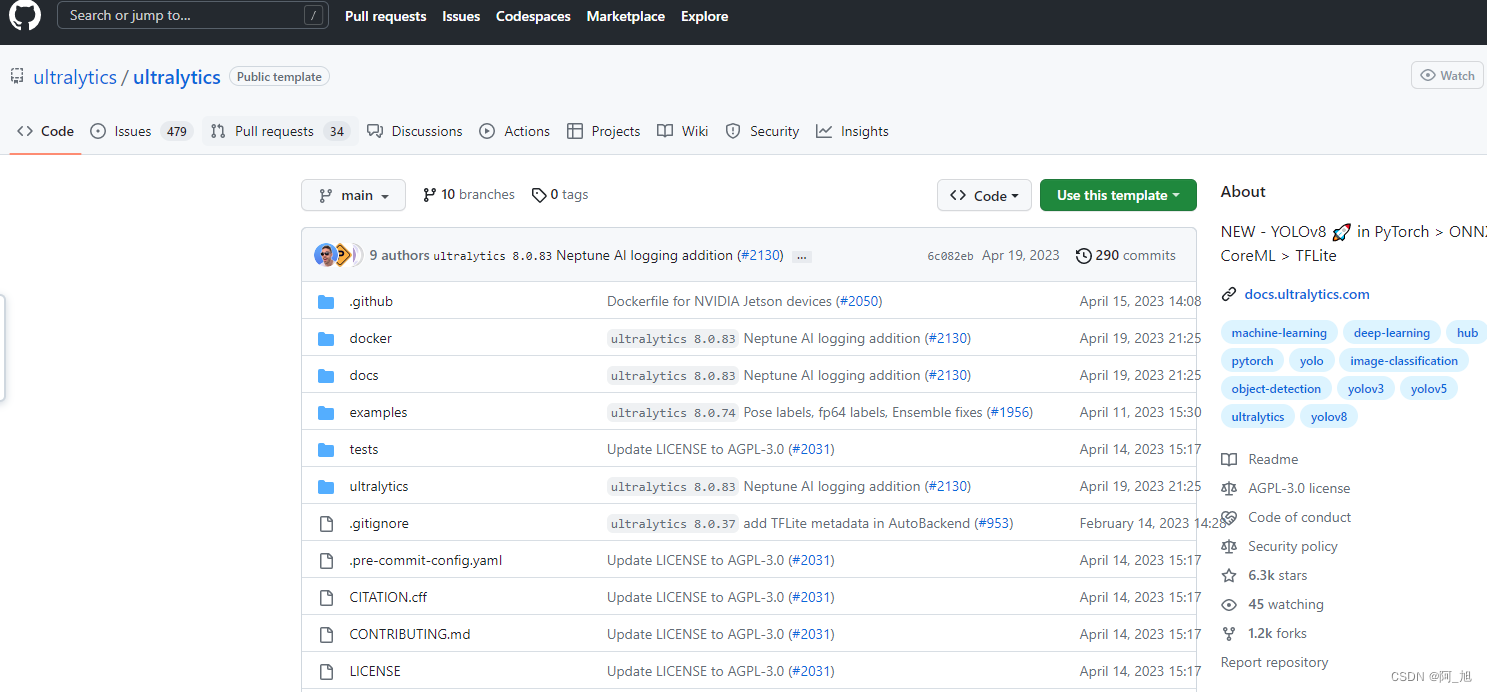
Task: Open commit hash 6c082eb
Action: [x=950, y=256]
